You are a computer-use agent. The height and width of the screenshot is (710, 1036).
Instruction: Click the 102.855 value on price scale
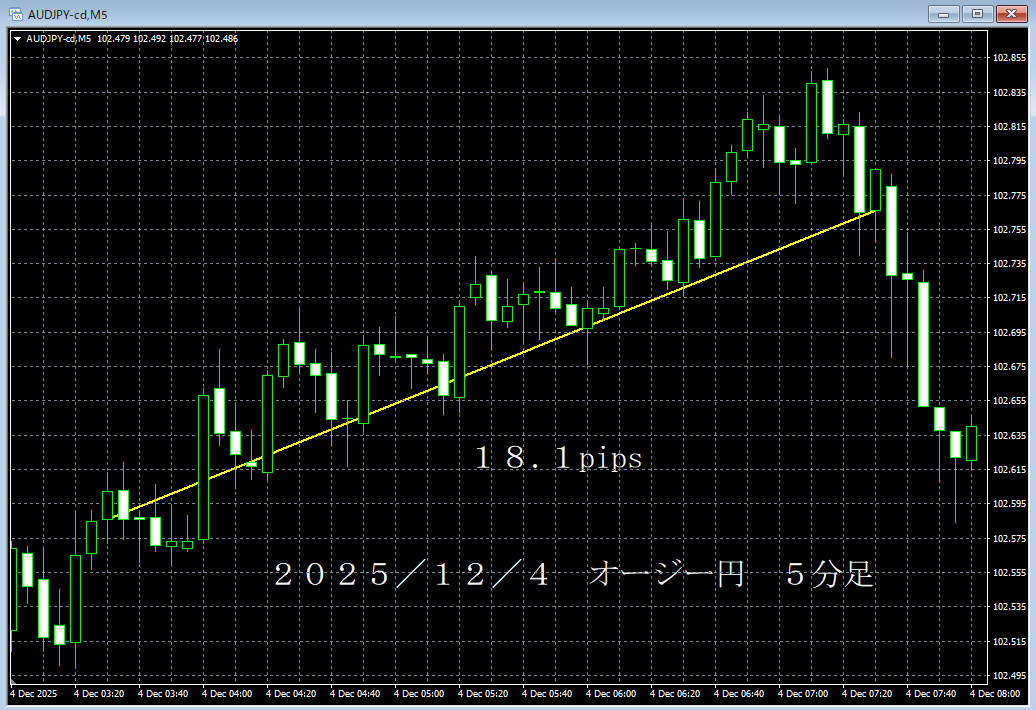pos(1011,59)
